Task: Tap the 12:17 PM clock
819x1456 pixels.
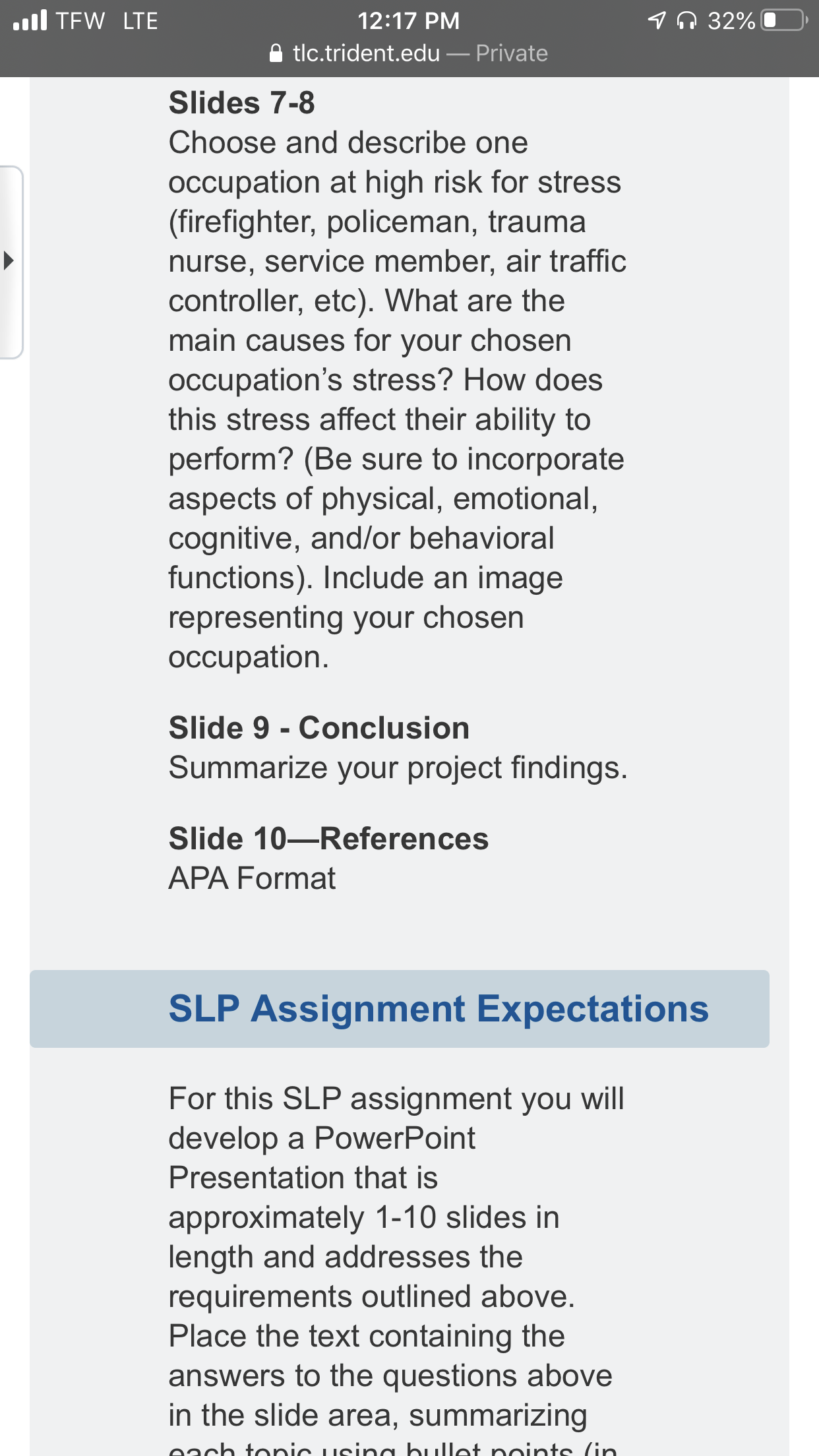Action: [x=409, y=20]
